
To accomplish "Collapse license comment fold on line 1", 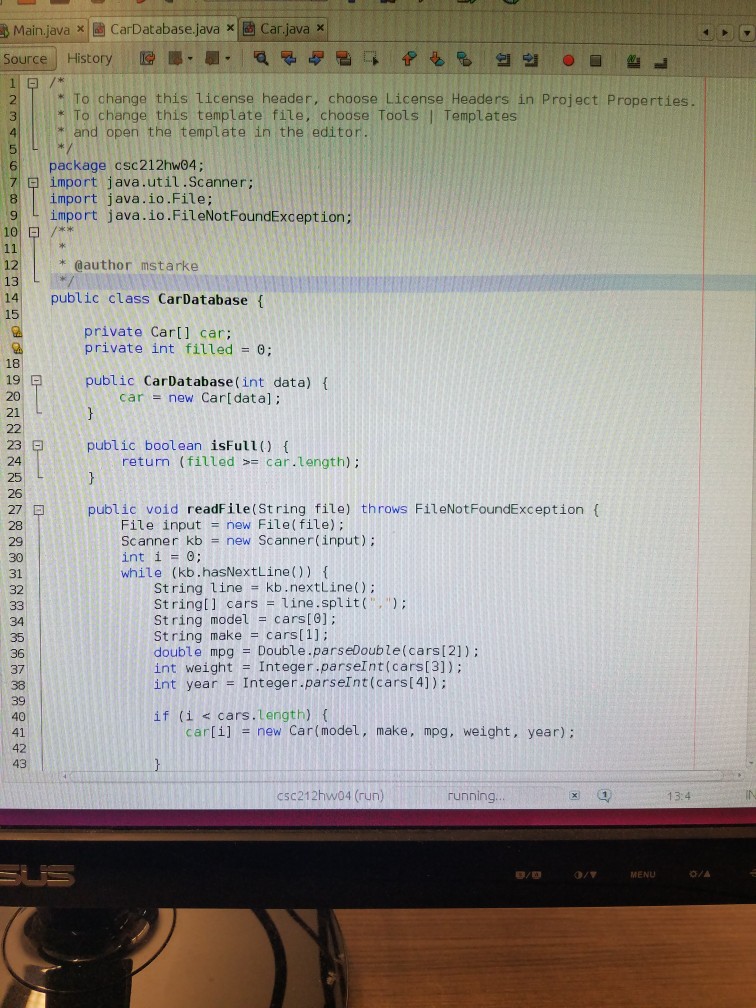I will 32,82.
